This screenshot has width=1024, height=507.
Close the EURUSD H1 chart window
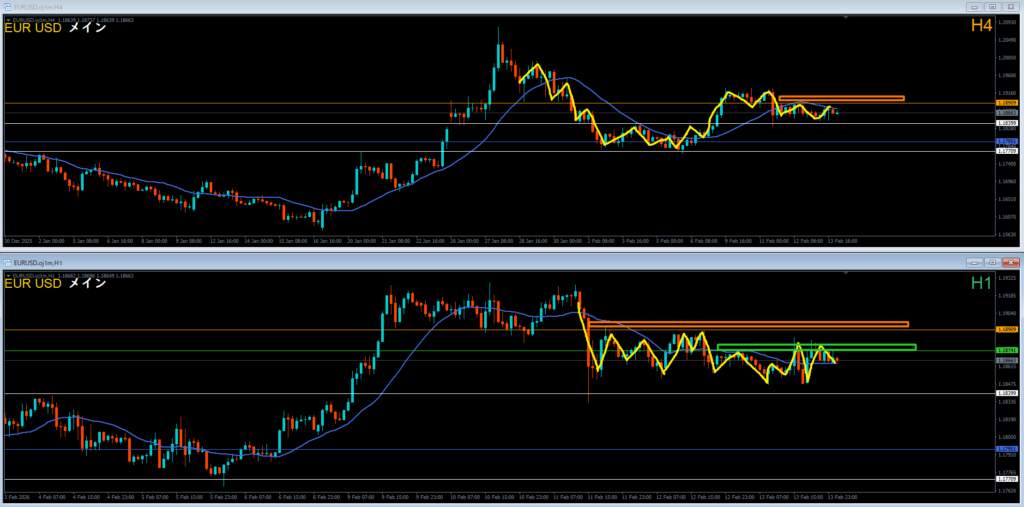coord(1010,262)
